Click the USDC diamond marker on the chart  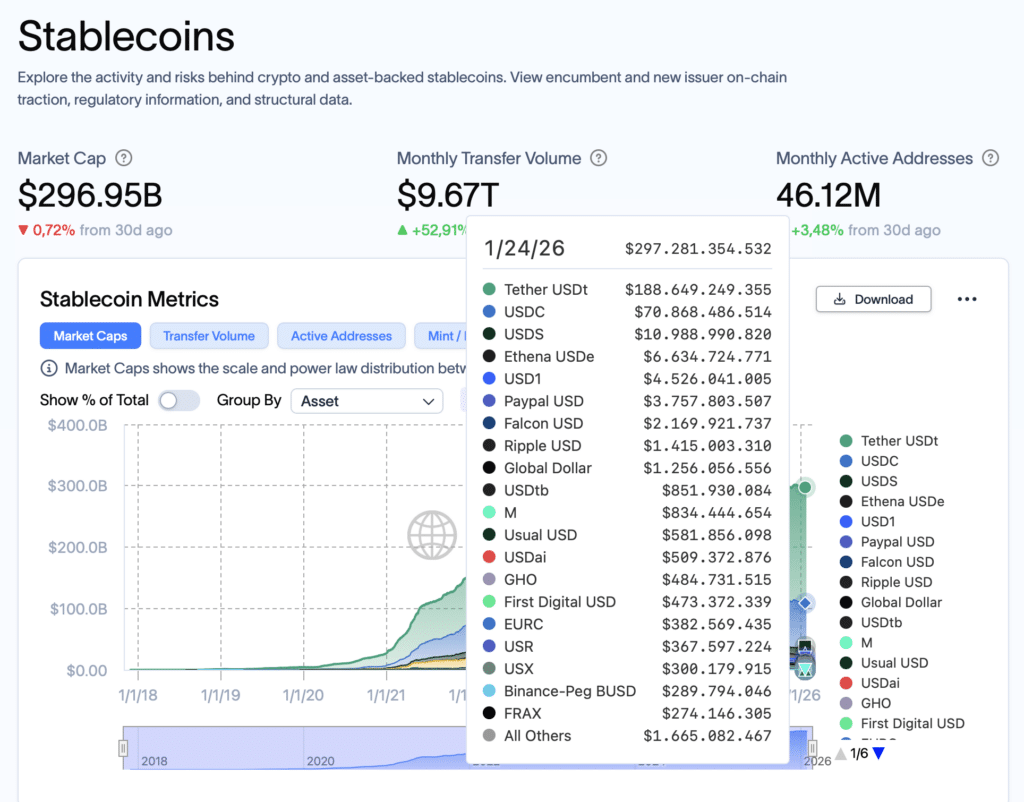[805, 603]
